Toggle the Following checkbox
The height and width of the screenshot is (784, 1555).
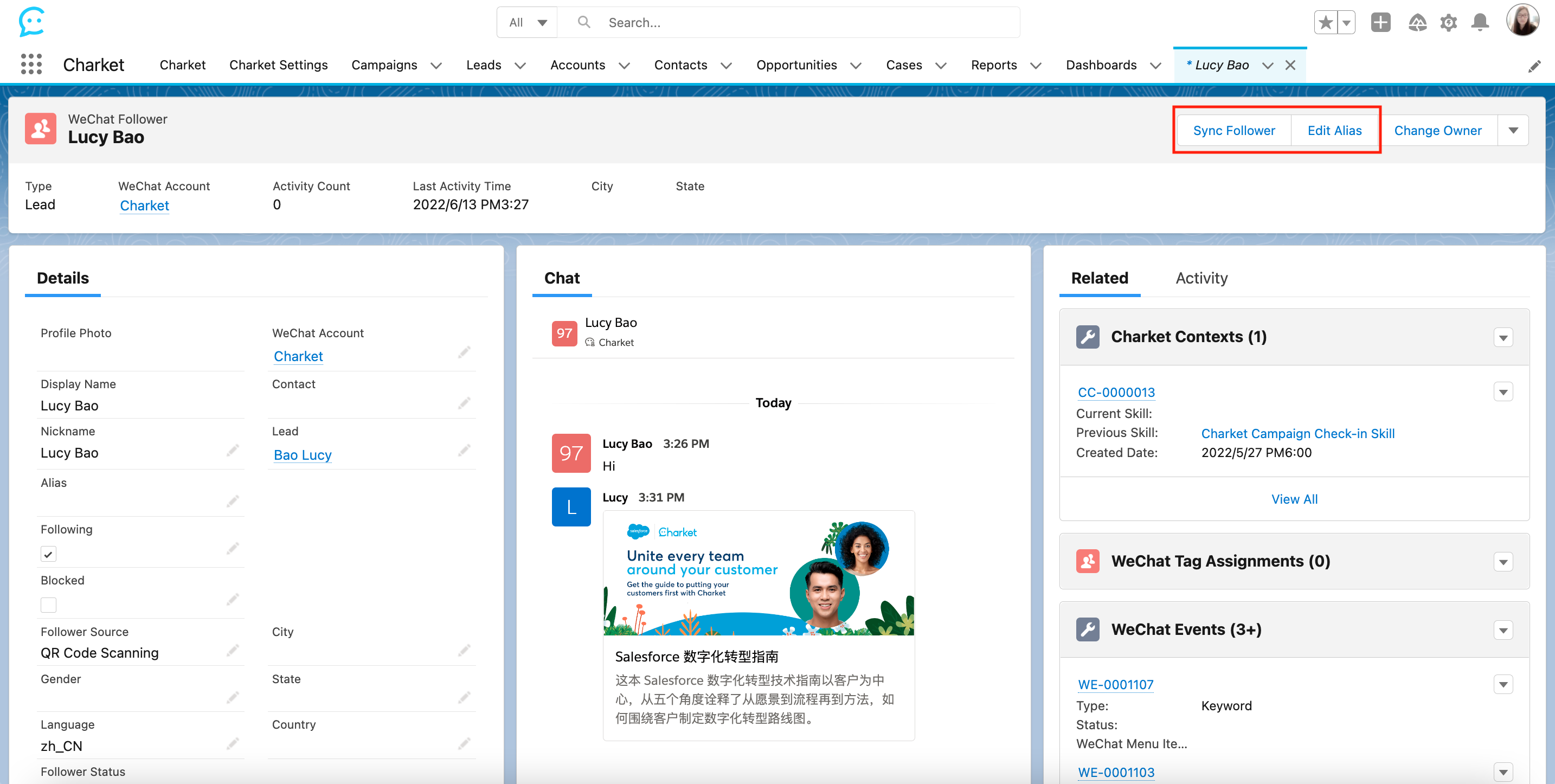pyautogui.click(x=48, y=554)
